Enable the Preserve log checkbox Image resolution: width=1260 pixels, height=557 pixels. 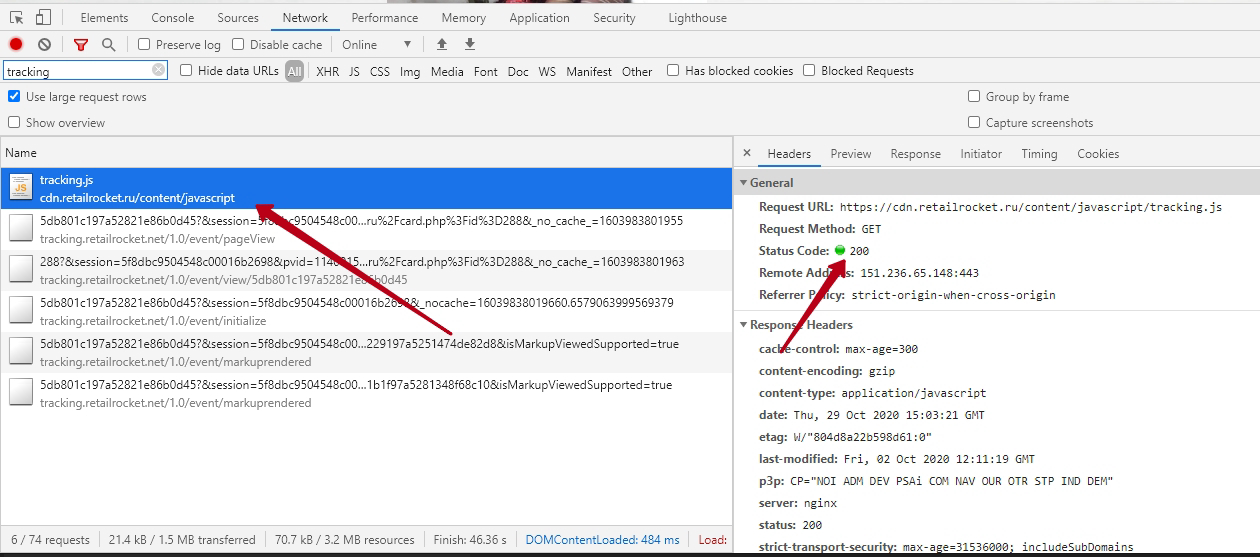tap(144, 44)
